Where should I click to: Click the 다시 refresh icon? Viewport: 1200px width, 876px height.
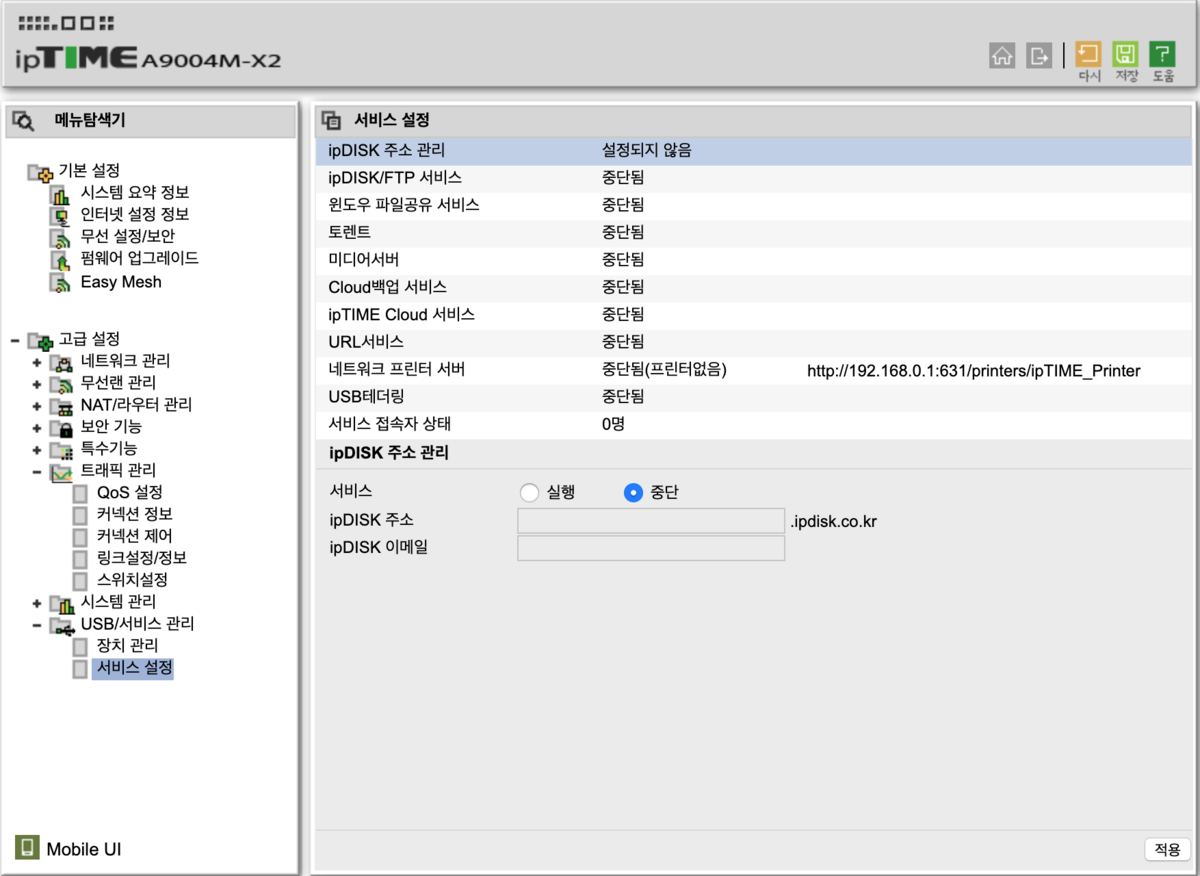pos(1088,54)
